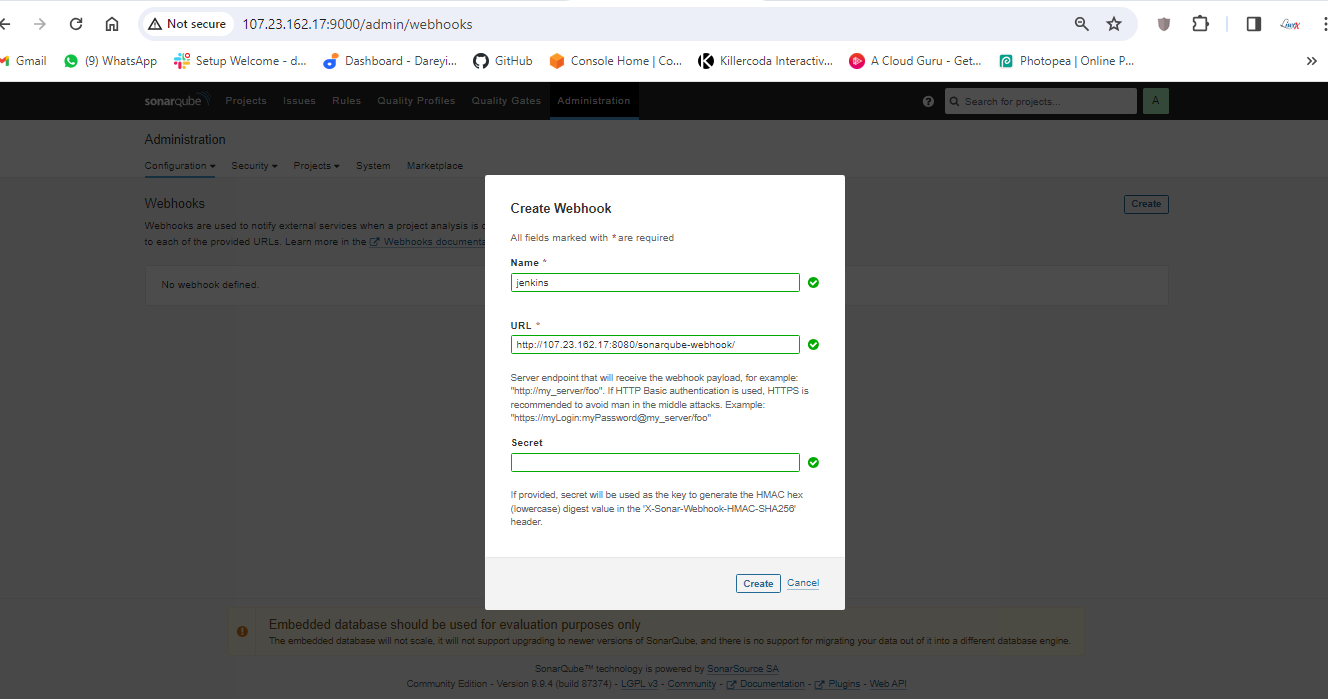This screenshot has height=699, width=1328.
Task: Open the GitHub bookmark
Action: click(502, 61)
